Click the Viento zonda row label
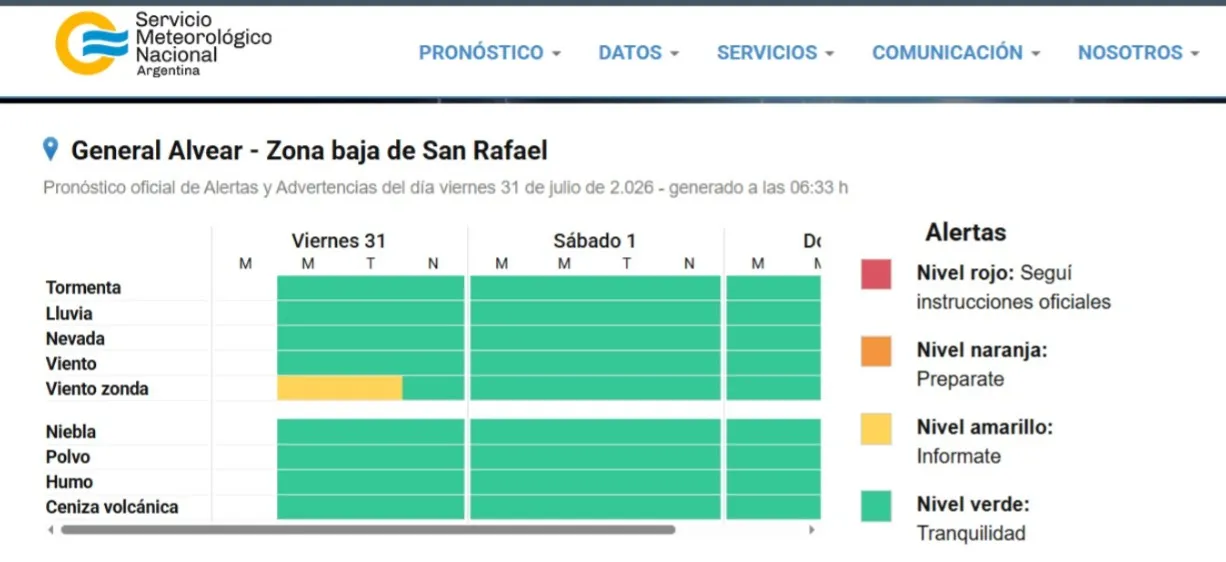 click(x=97, y=388)
